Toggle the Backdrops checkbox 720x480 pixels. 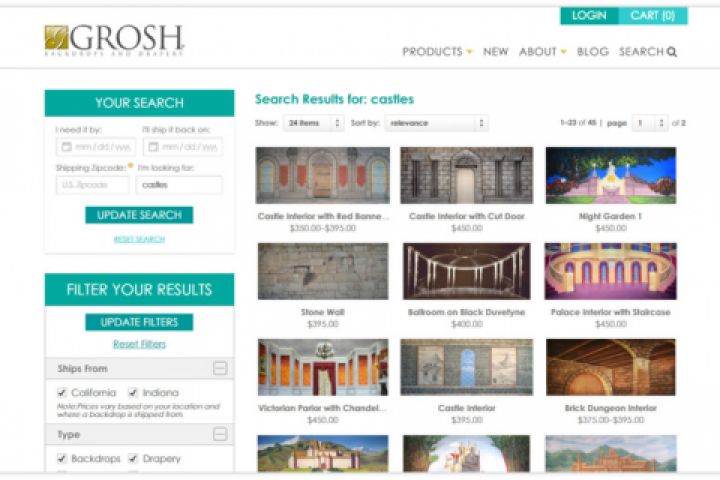(x=62, y=458)
